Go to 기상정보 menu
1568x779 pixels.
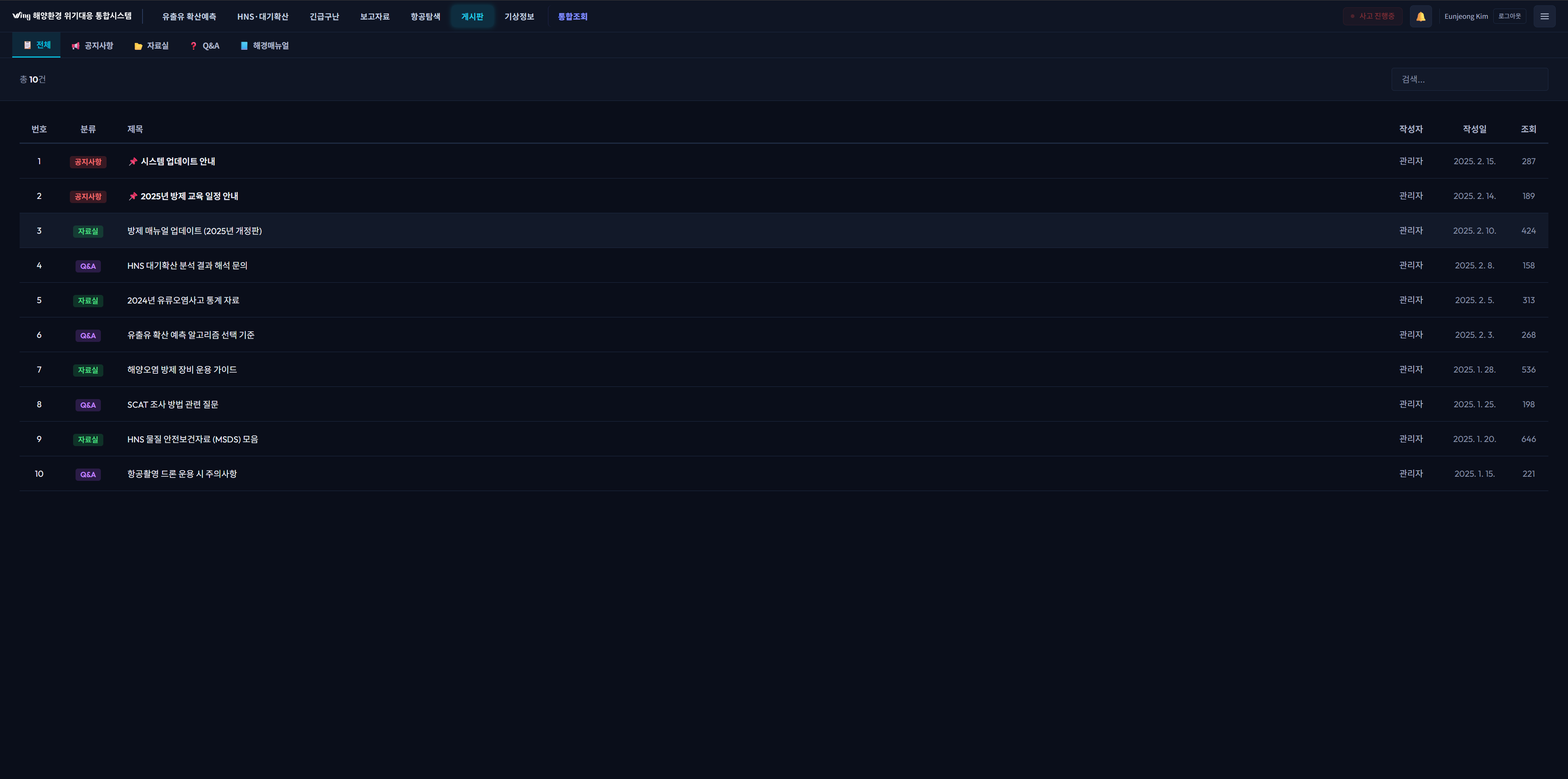(x=519, y=16)
